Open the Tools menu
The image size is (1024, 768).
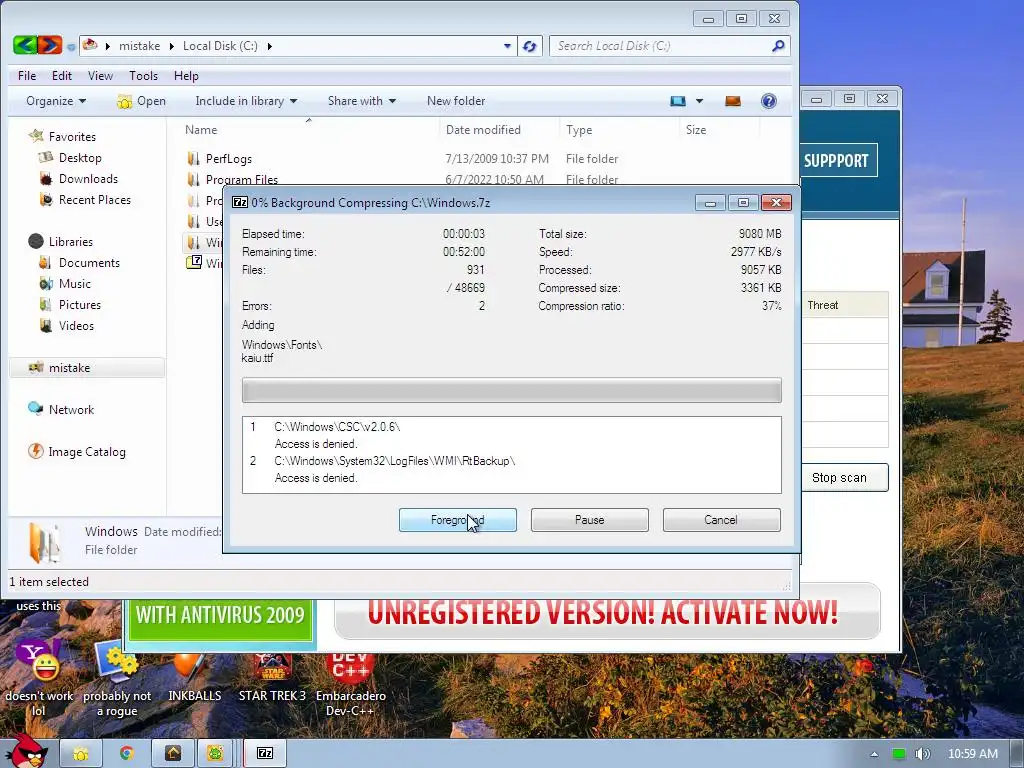tap(144, 76)
